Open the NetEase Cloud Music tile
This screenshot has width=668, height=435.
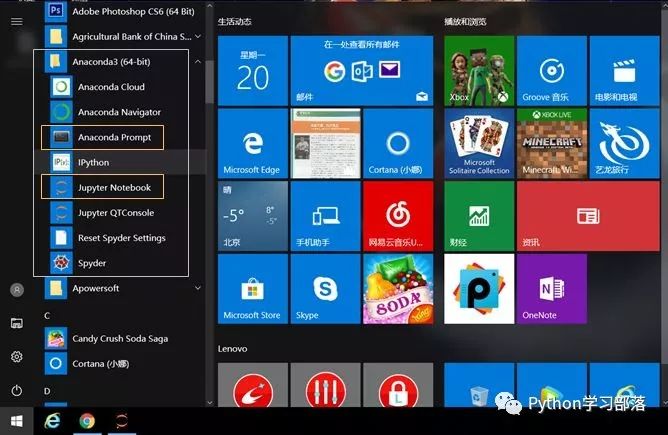398,216
